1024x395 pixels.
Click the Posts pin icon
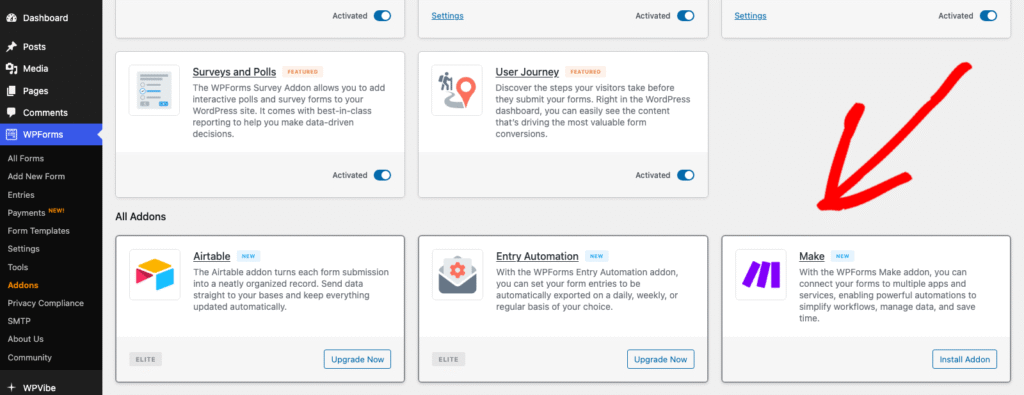point(11,47)
